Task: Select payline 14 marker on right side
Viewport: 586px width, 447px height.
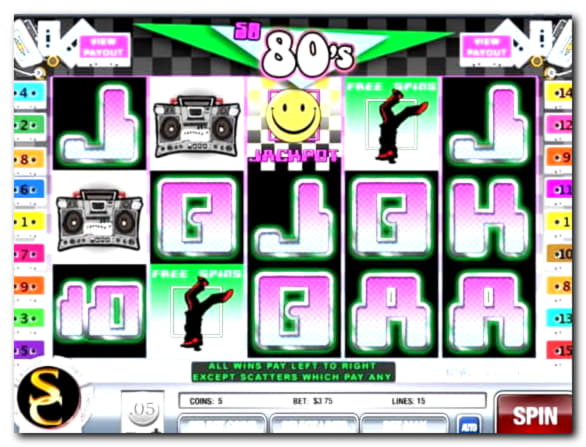Action: [558, 93]
